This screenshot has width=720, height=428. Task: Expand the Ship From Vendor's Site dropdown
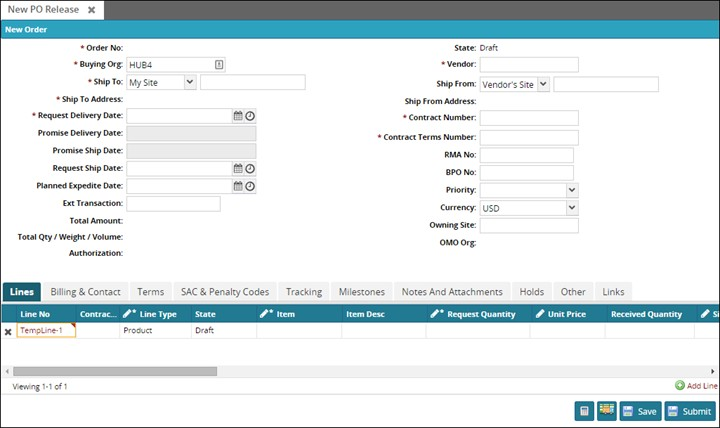(x=543, y=84)
